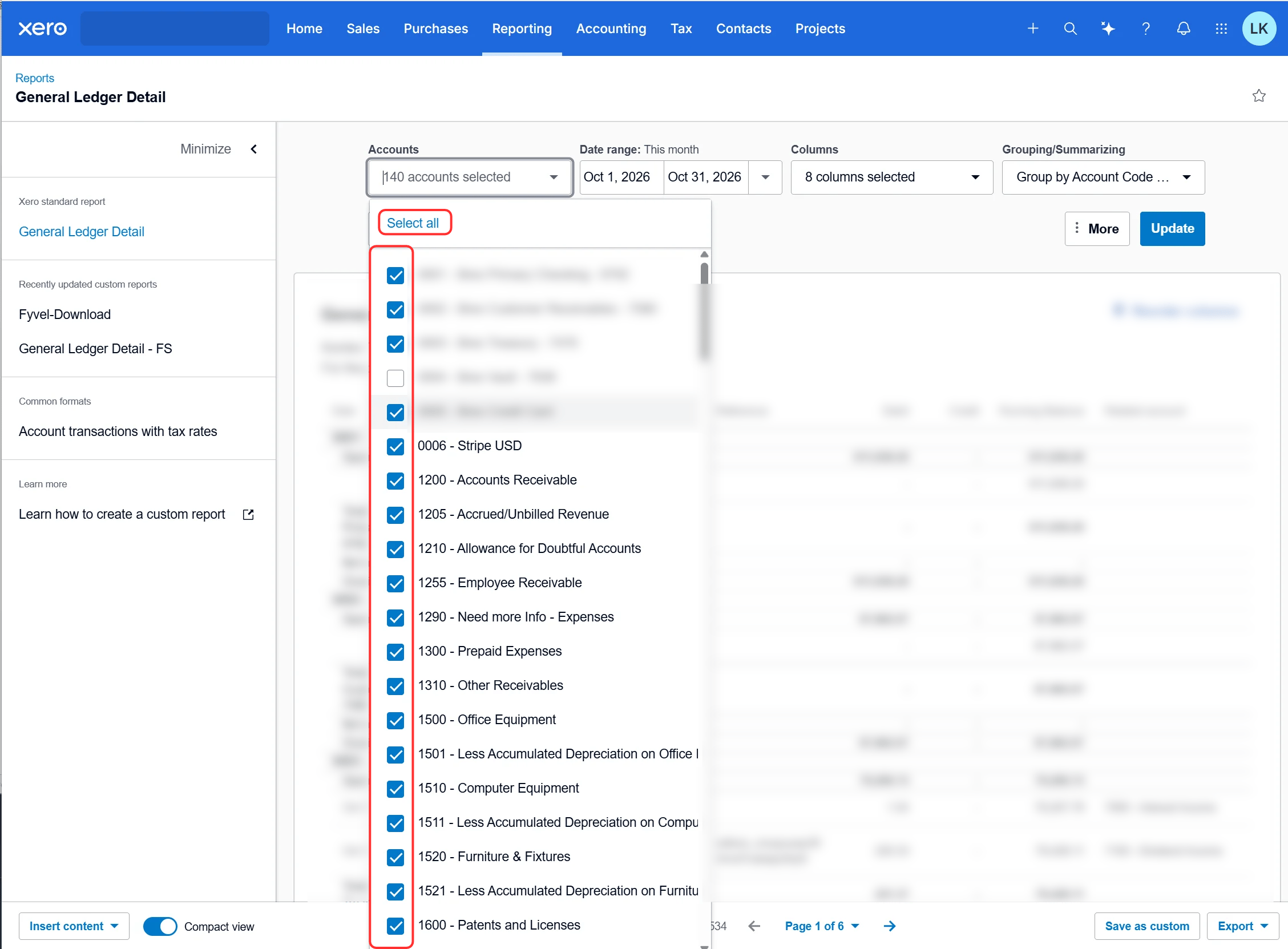1288x949 pixels.
Task: Open the Page 1 of 6 dropdown
Action: click(822, 926)
